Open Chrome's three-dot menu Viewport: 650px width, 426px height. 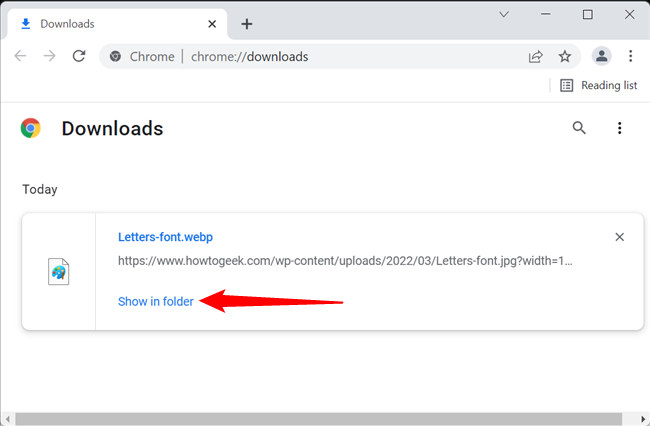click(631, 56)
